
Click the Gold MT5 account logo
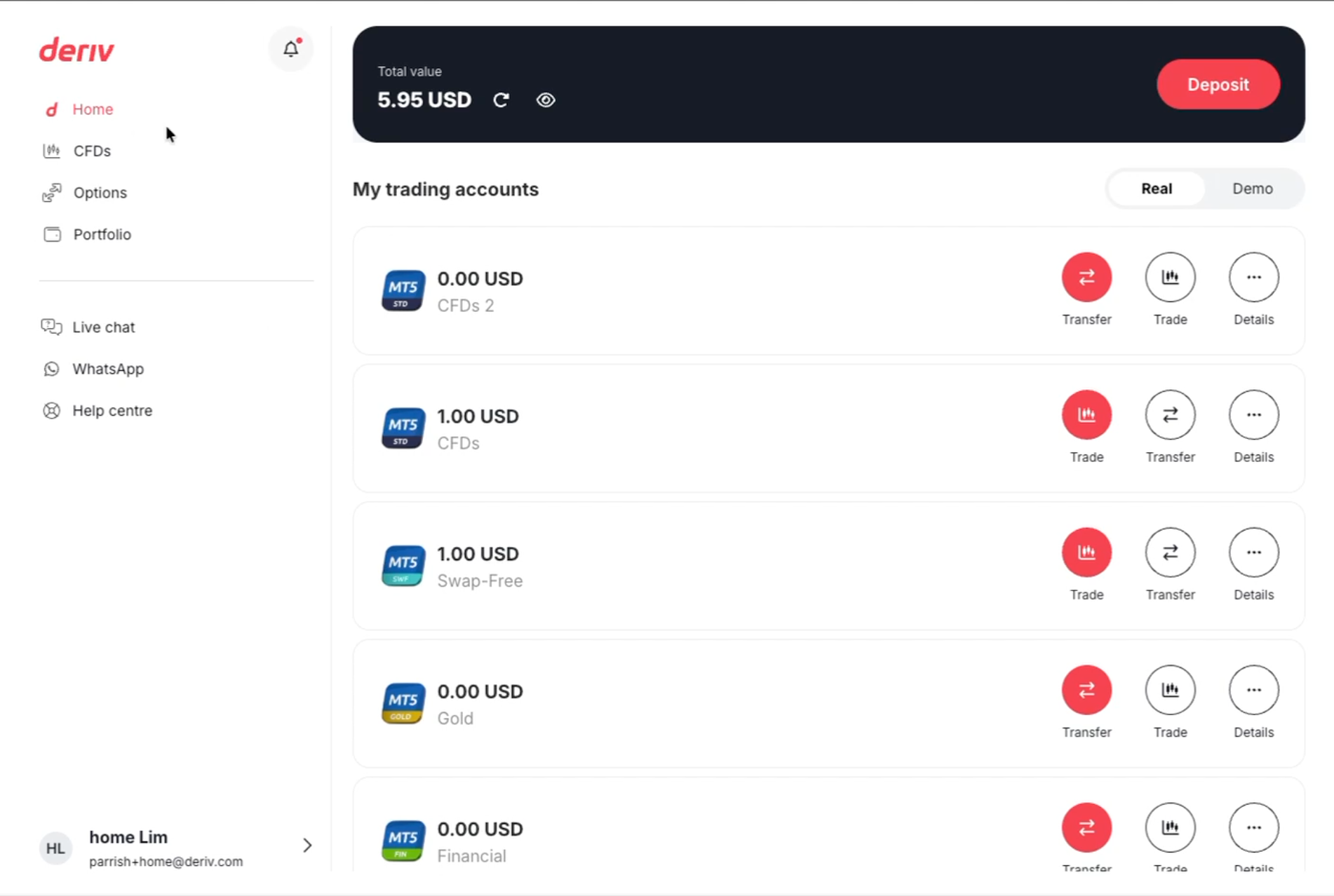403,703
